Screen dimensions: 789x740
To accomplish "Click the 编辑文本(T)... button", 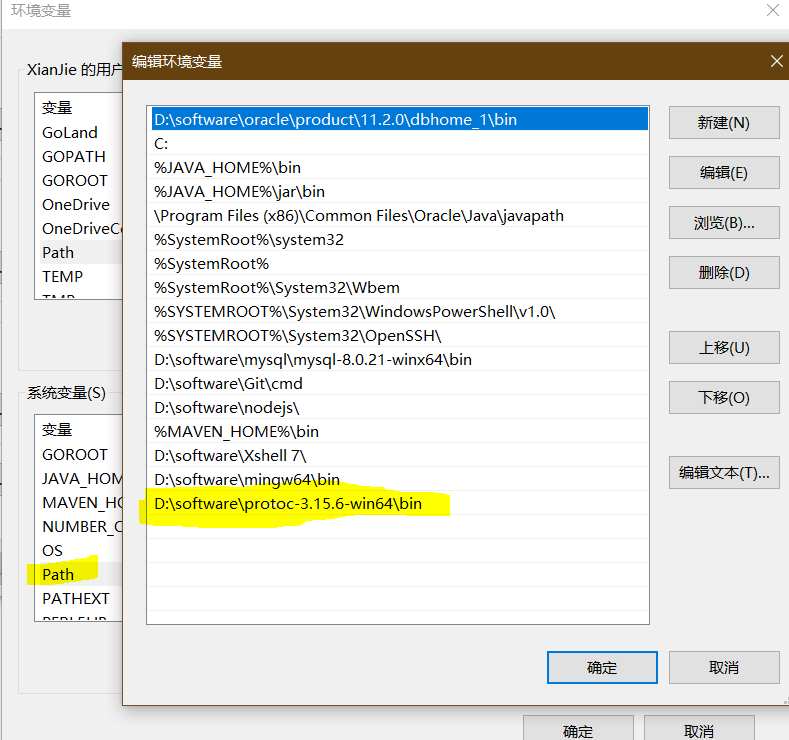I will [724, 472].
